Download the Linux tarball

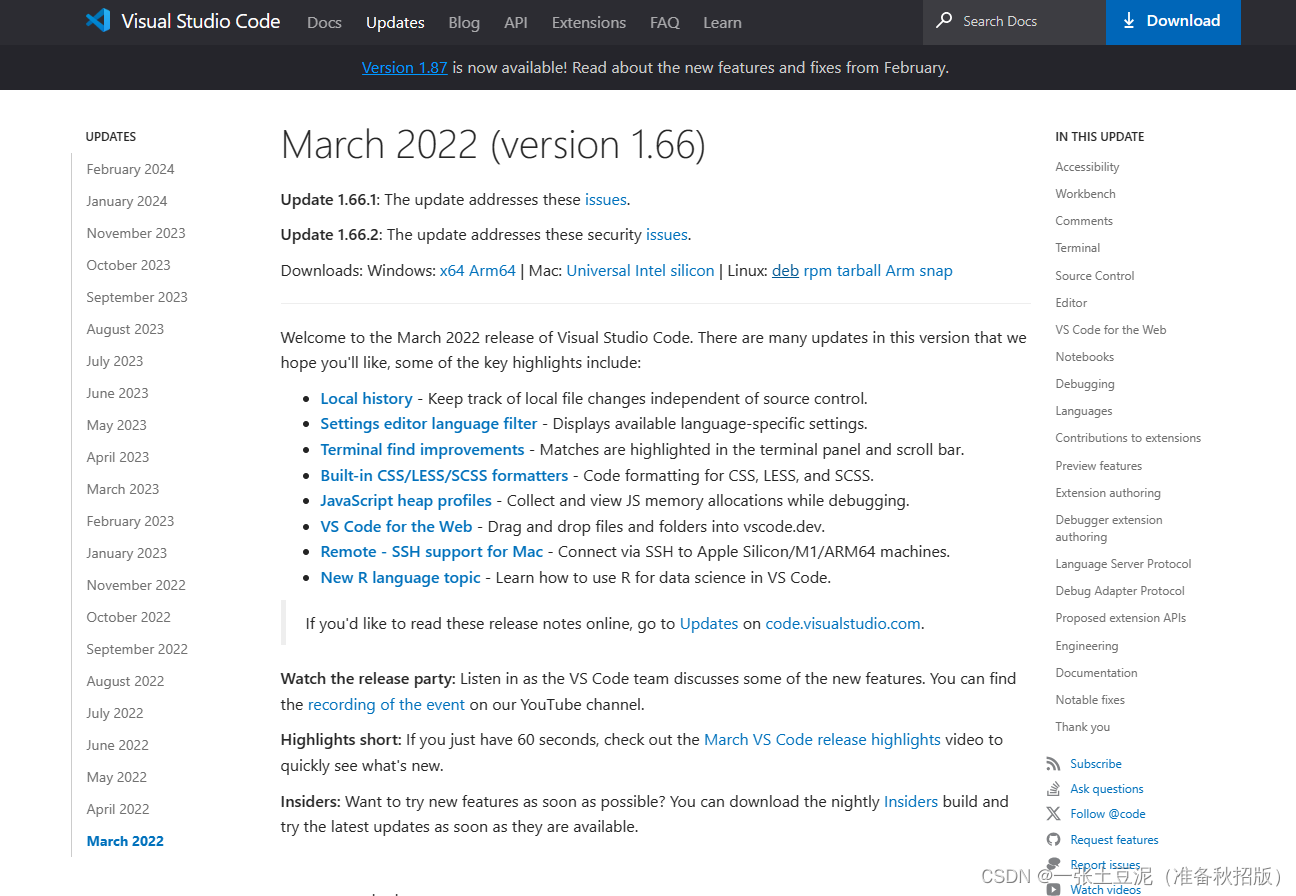[858, 271]
